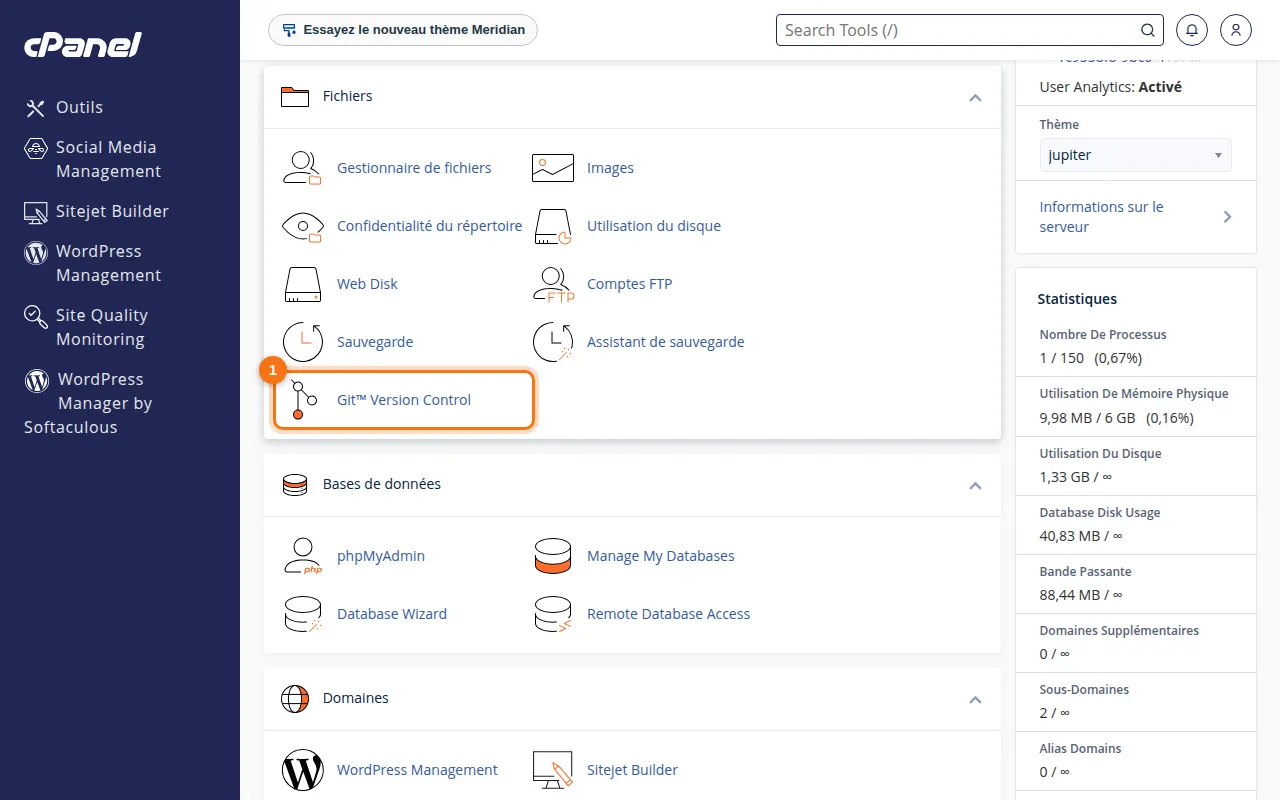
Task: Open the user account icon
Action: 1236,30
